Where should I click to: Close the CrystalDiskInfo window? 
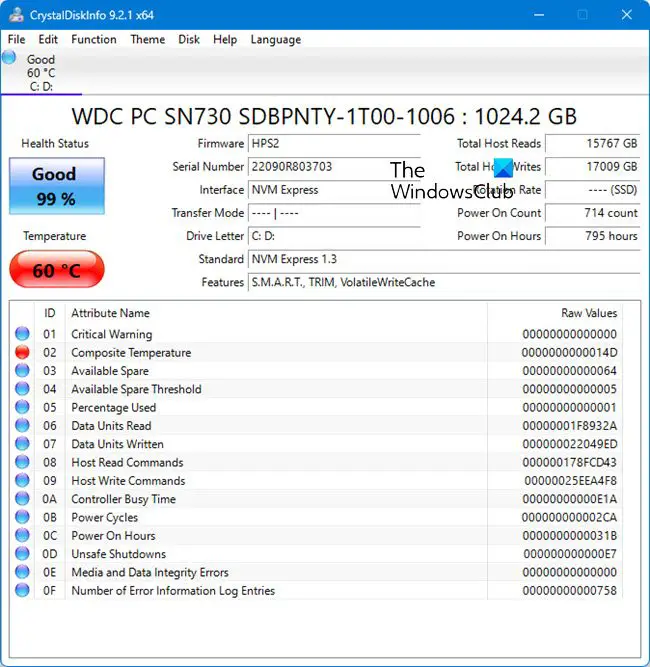click(x=626, y=14)
